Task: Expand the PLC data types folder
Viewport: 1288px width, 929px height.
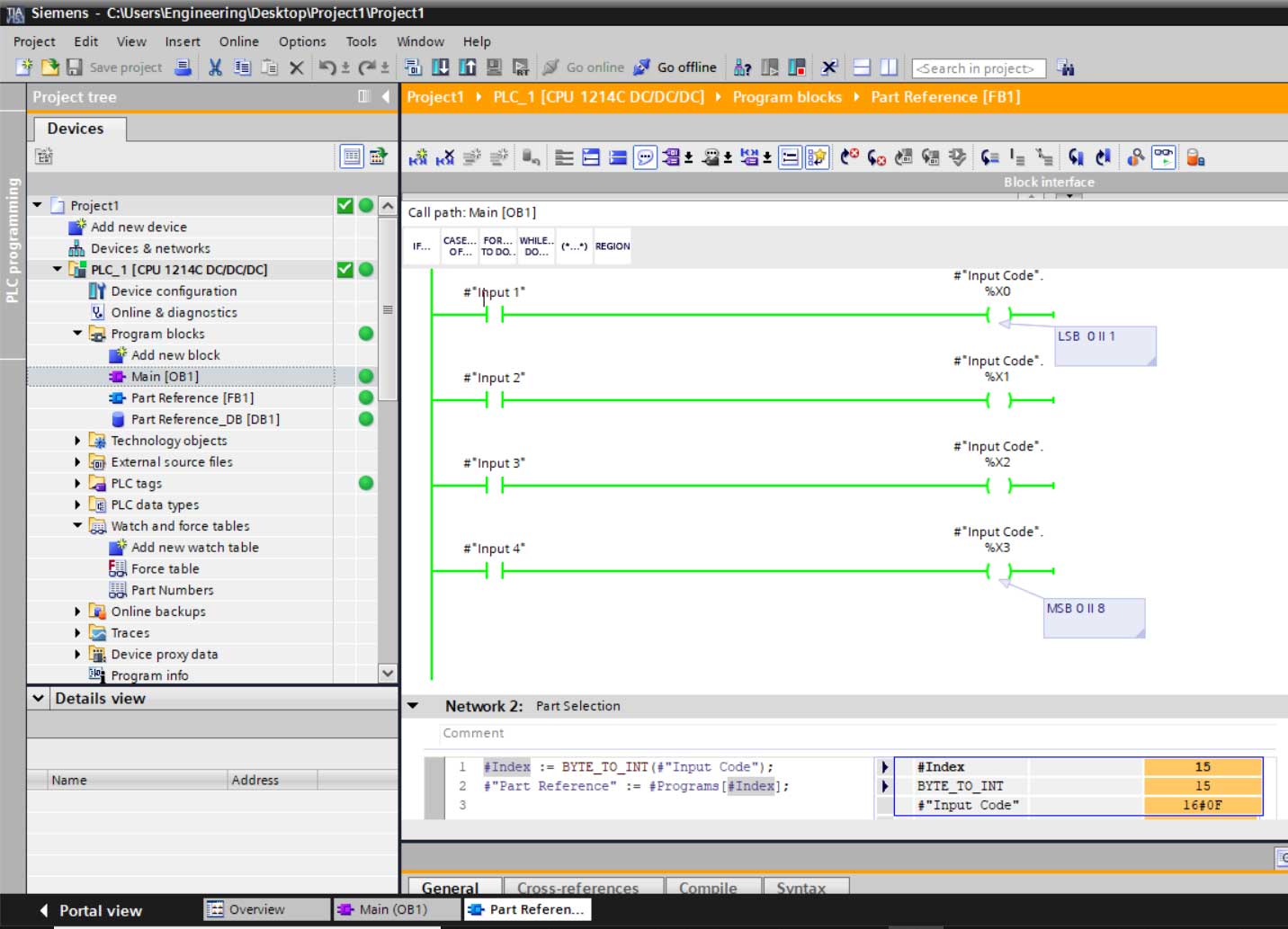Action: click(77, 505)
